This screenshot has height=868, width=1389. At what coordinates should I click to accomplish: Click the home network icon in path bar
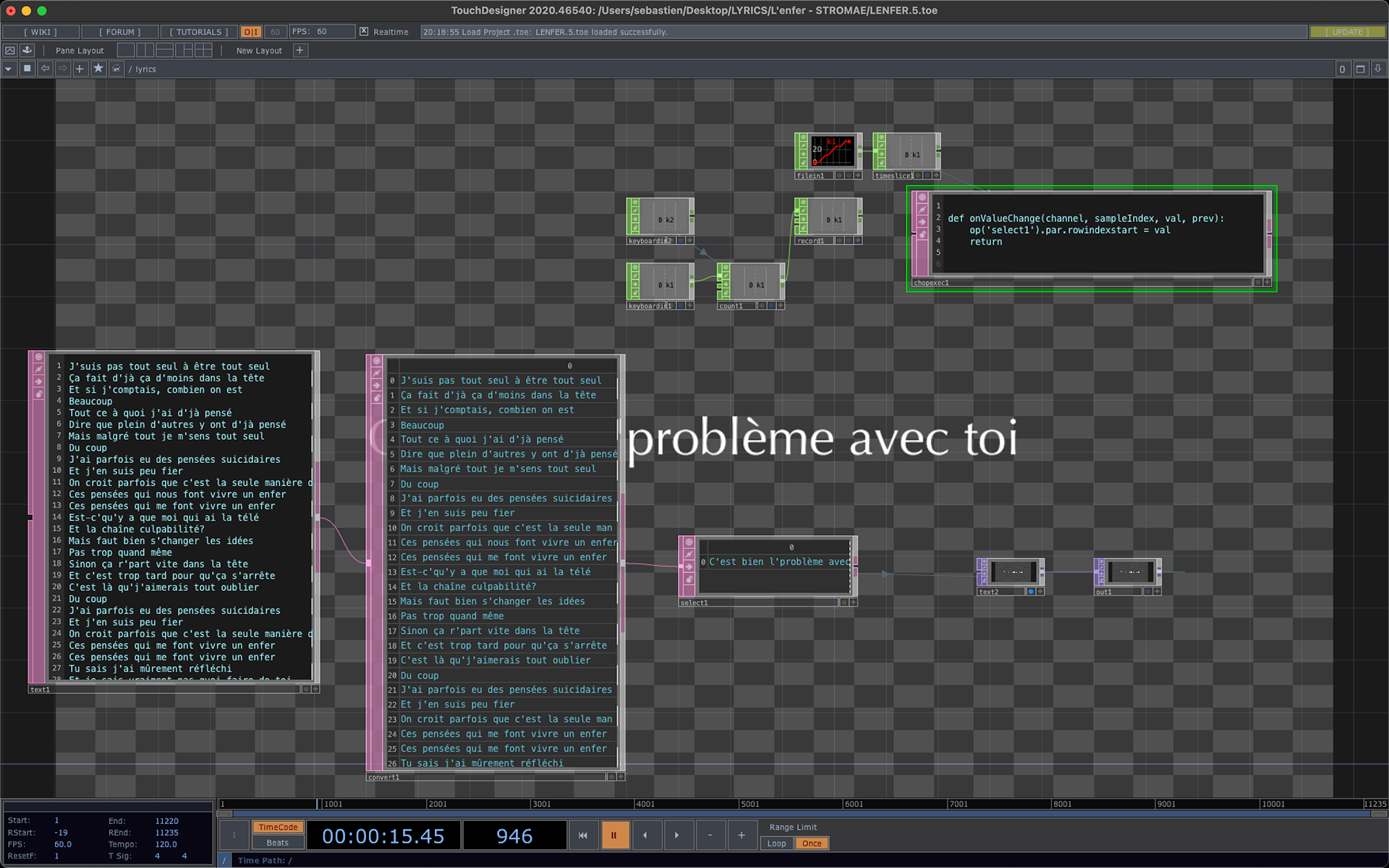[116, 69]
